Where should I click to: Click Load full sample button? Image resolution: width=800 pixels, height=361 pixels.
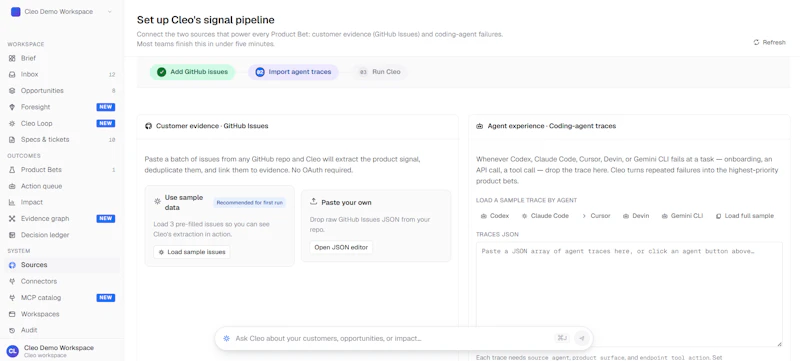(744, 216)
